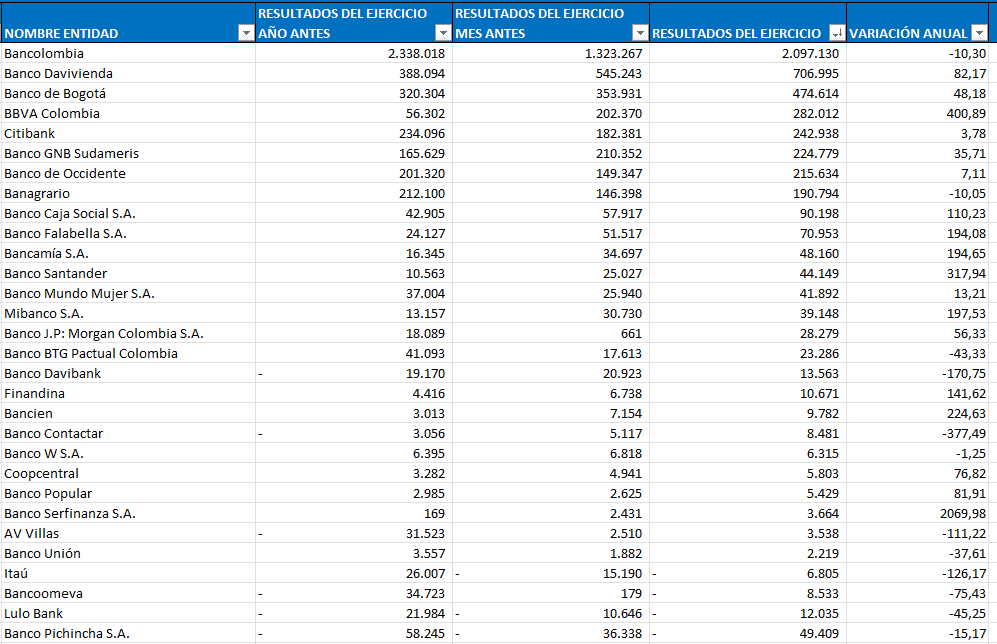Image resolution: width=997 pixels, height=644 pixels.
Task: Select the Banco Mundo Mujer S.A. cell
Action: click(x=128, y=294)
